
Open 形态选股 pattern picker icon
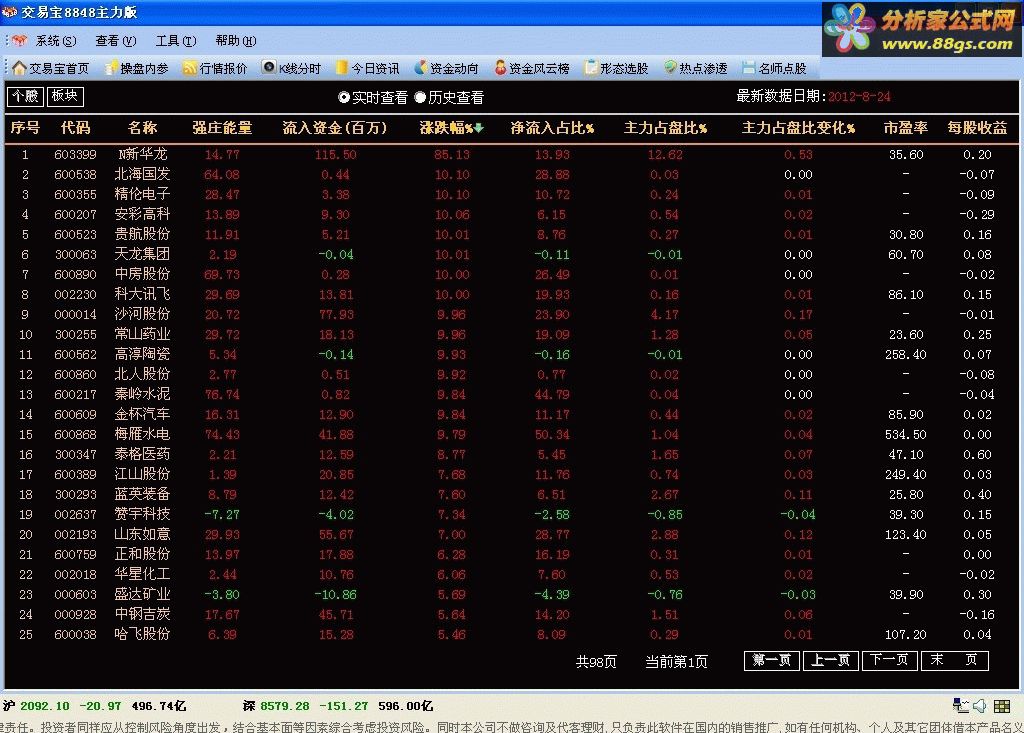point(591,67)
